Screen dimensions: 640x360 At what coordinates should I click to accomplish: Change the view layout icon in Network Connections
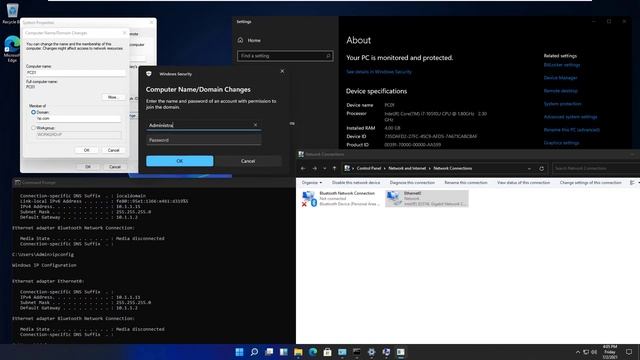click(632, 183)
